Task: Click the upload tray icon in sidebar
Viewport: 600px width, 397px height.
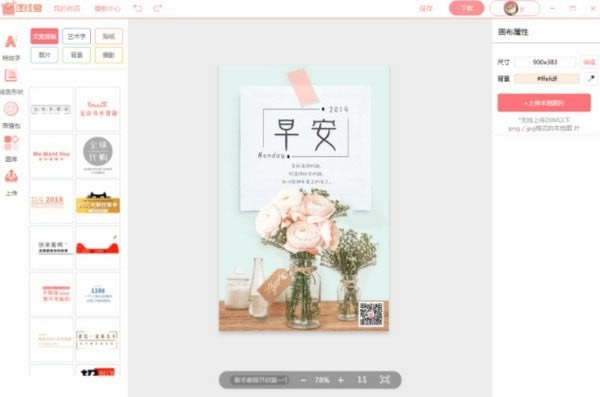Action: click(11, 176)
